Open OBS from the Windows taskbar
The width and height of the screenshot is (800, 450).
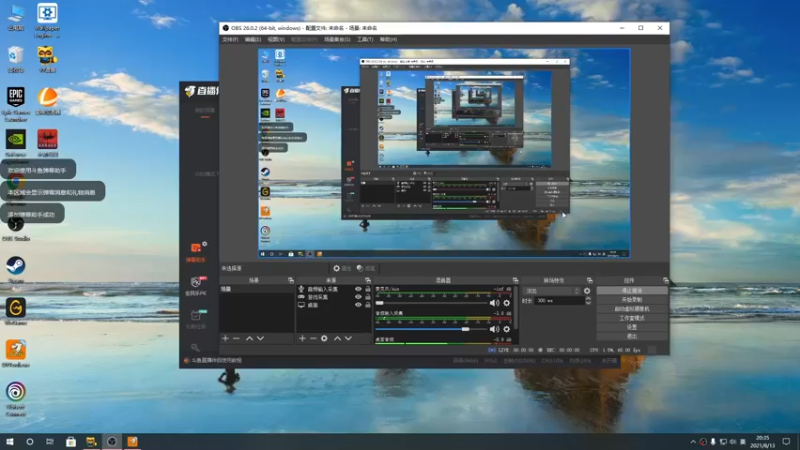(x=112, y=442)
